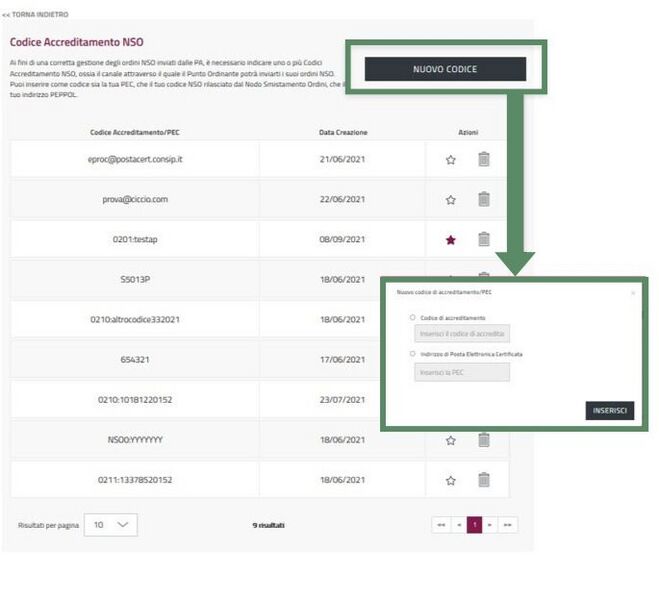Viewport: 659px width, 599px height.
Task: Click star icon for eproc@postacert.consip.it row
Action: coord(450,160)
